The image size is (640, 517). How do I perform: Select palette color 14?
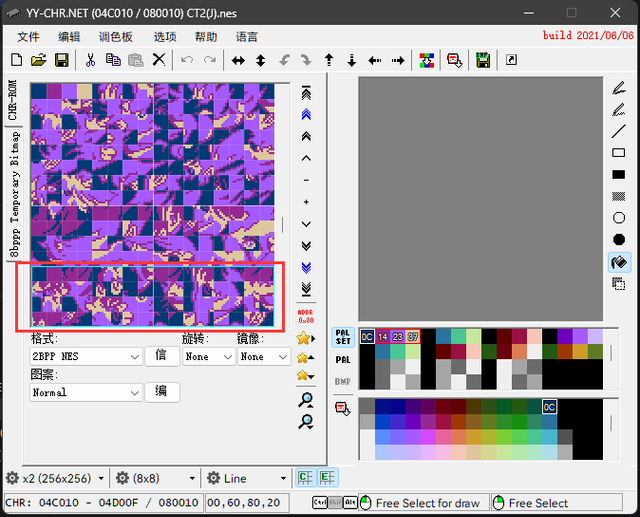pyautogui.click(x=382, y=337)
